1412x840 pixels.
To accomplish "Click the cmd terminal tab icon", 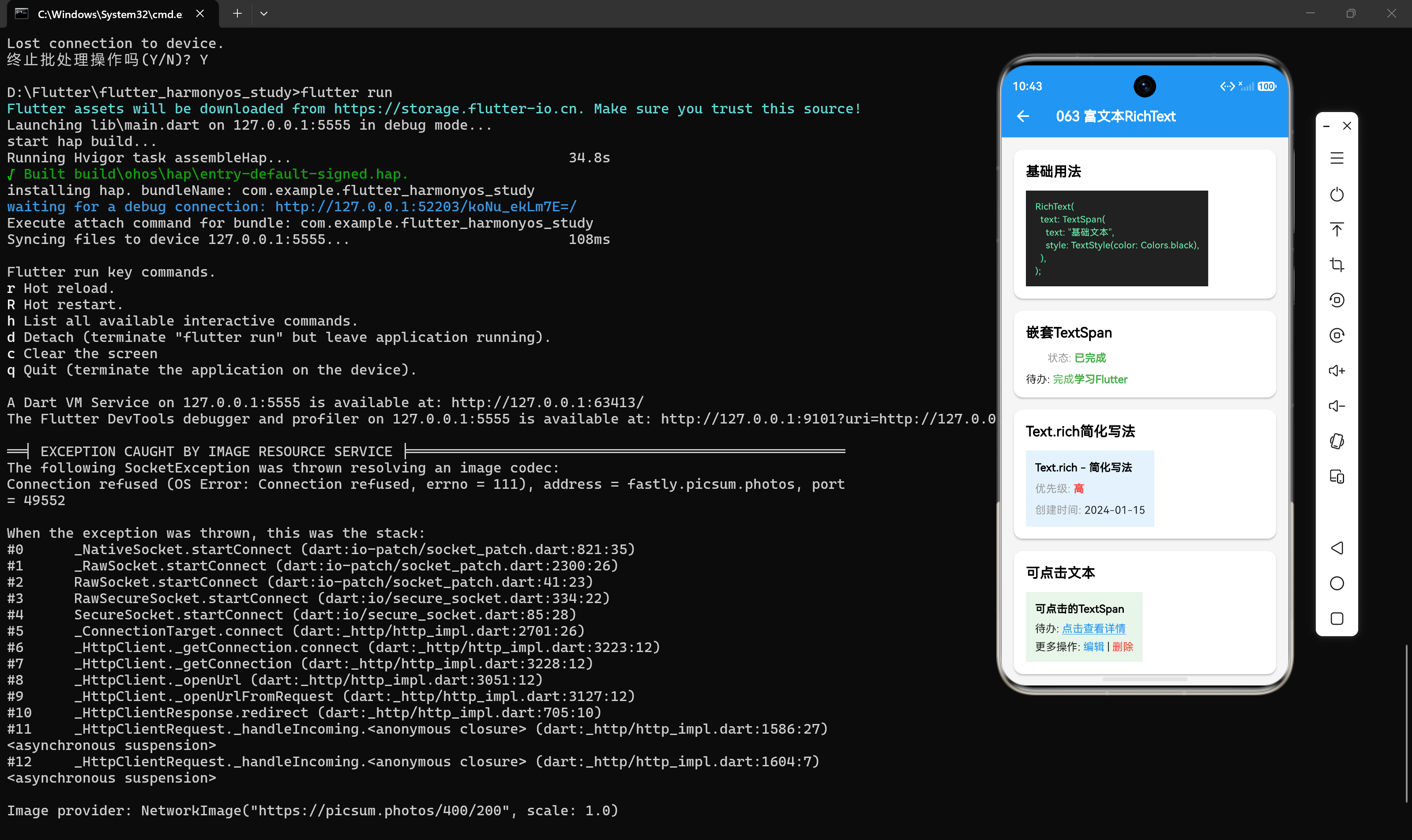I will tap(22, 14).
